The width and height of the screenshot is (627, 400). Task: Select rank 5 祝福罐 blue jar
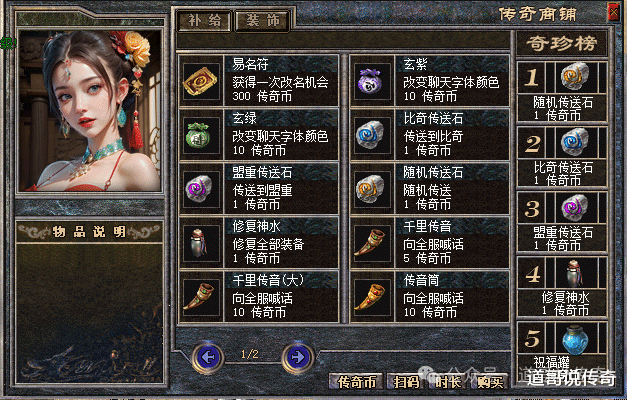(575, 340)
